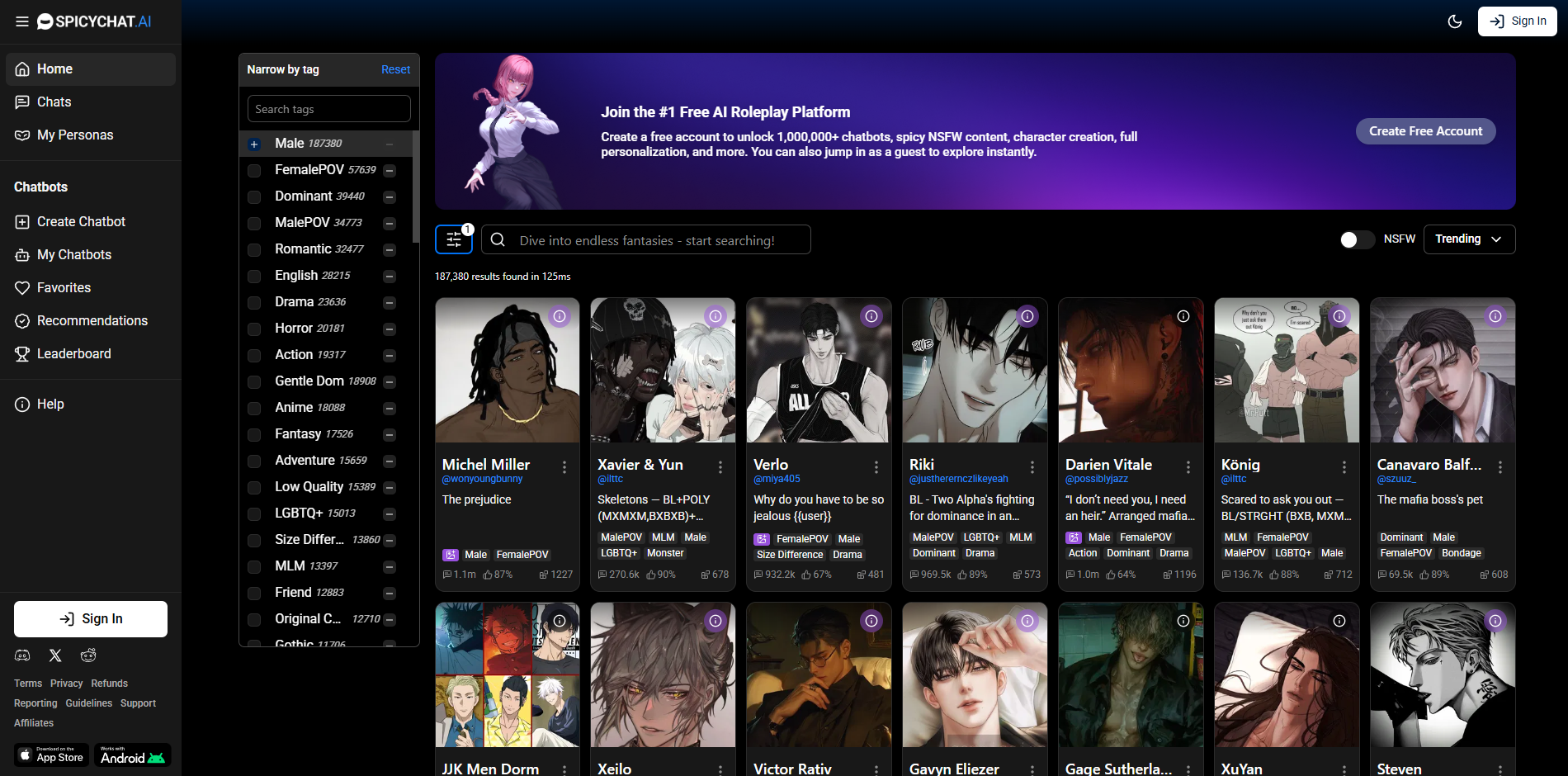Viewport: 1568px width, 776px height.
Task: Open the tag filter settings icon
Action: click(x=454, y=239)
